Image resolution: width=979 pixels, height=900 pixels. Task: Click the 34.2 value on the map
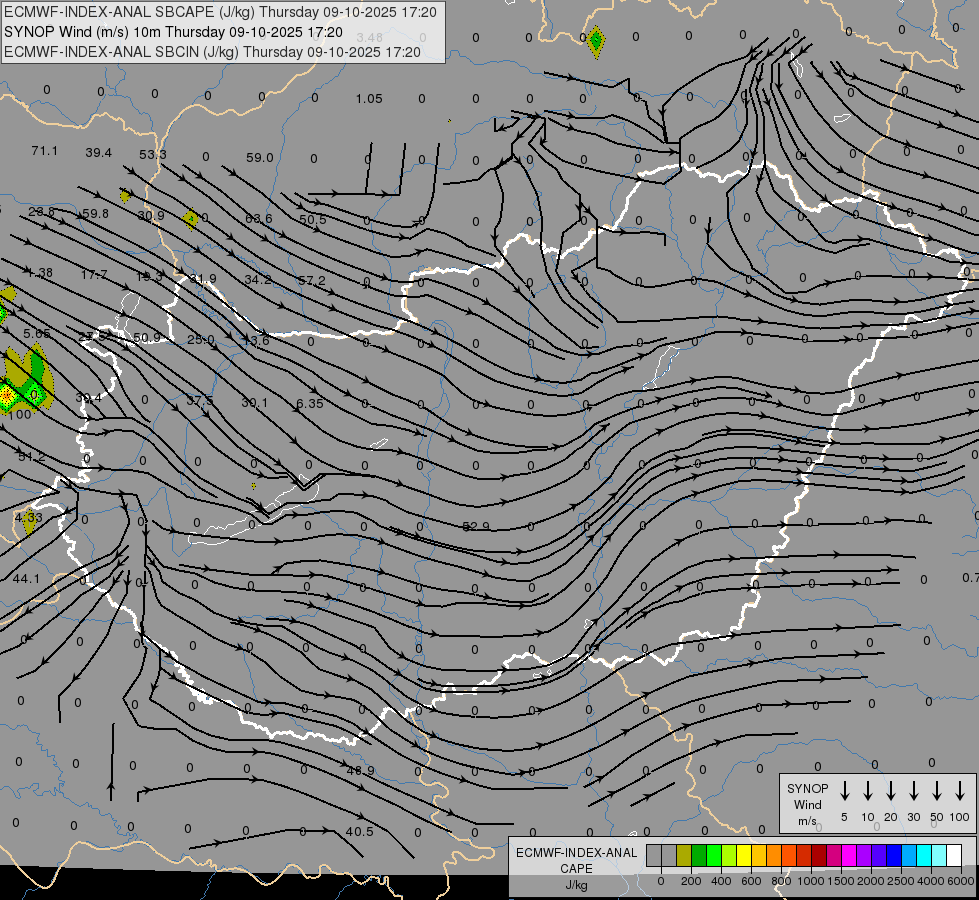point(258,279)
